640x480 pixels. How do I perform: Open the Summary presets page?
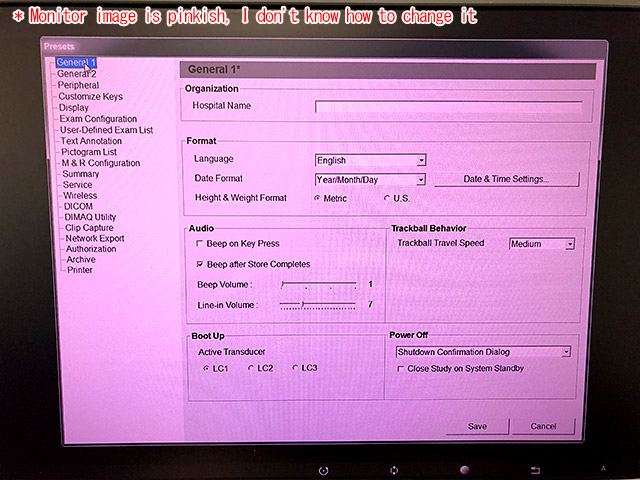pos(81,174)
